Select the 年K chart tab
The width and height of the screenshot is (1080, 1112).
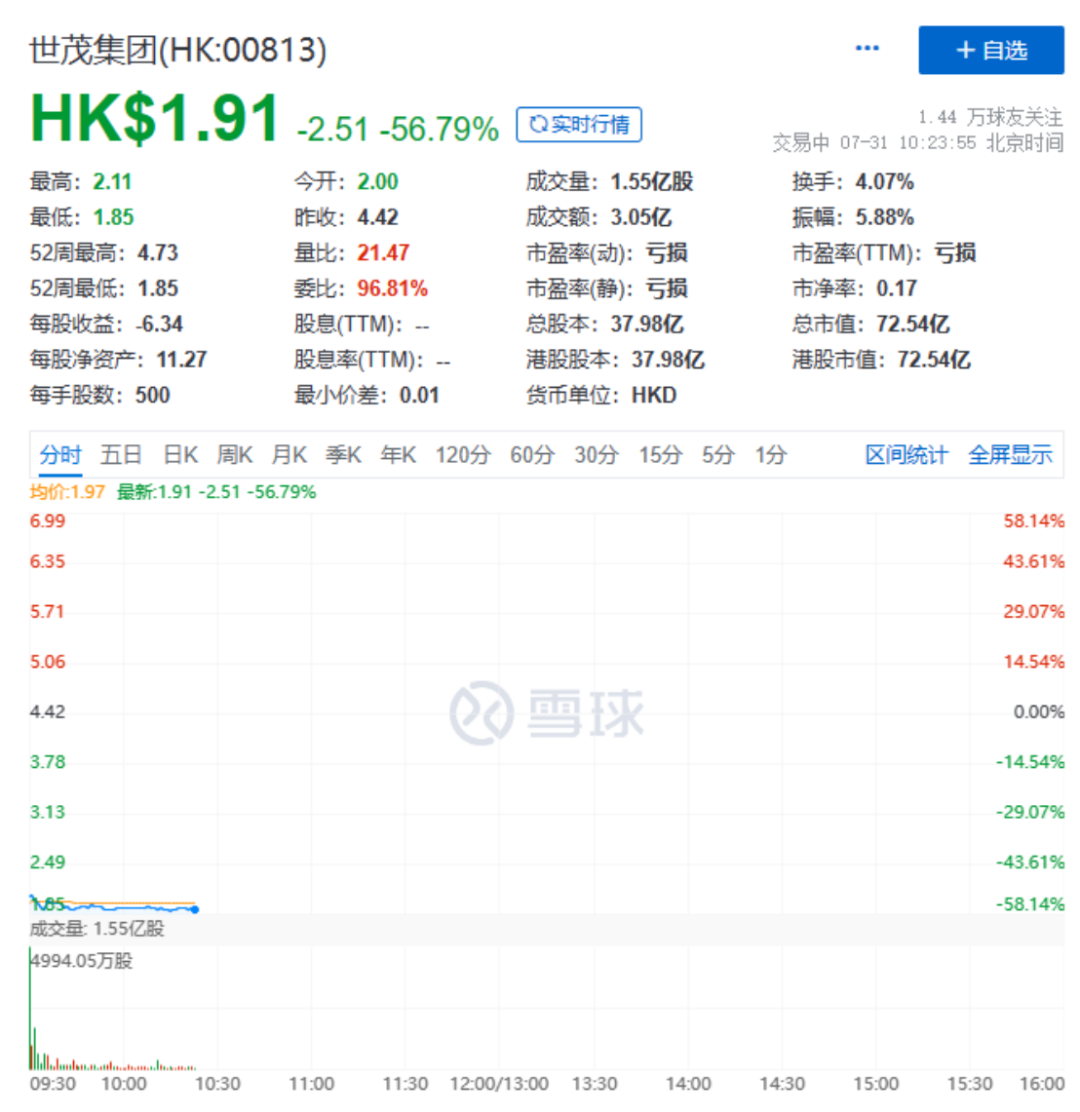tap(398, 455)
